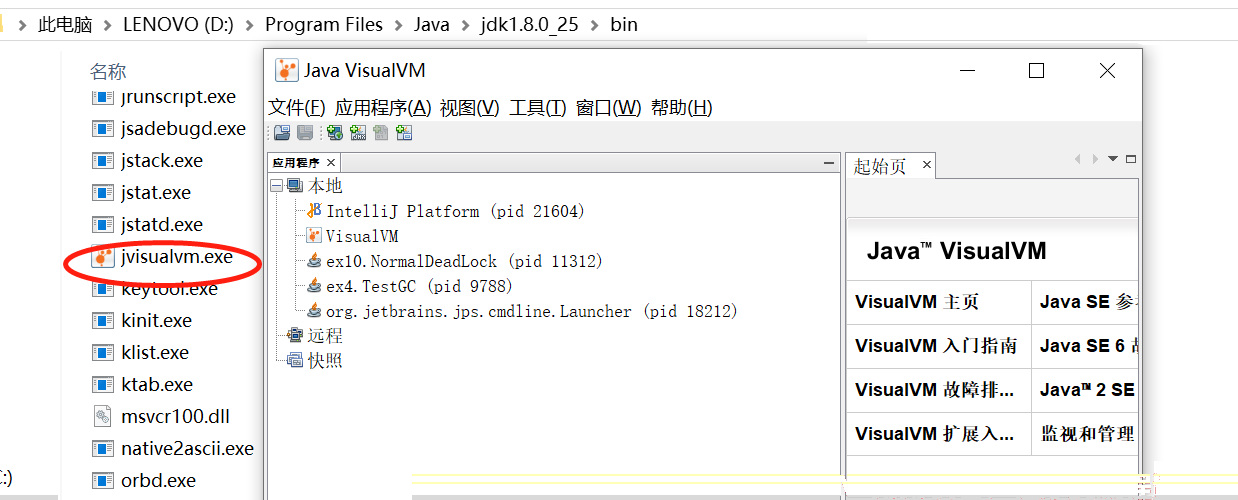Open 监视和管理 link
This screenshot has height=500, width=1238.
1088,434
